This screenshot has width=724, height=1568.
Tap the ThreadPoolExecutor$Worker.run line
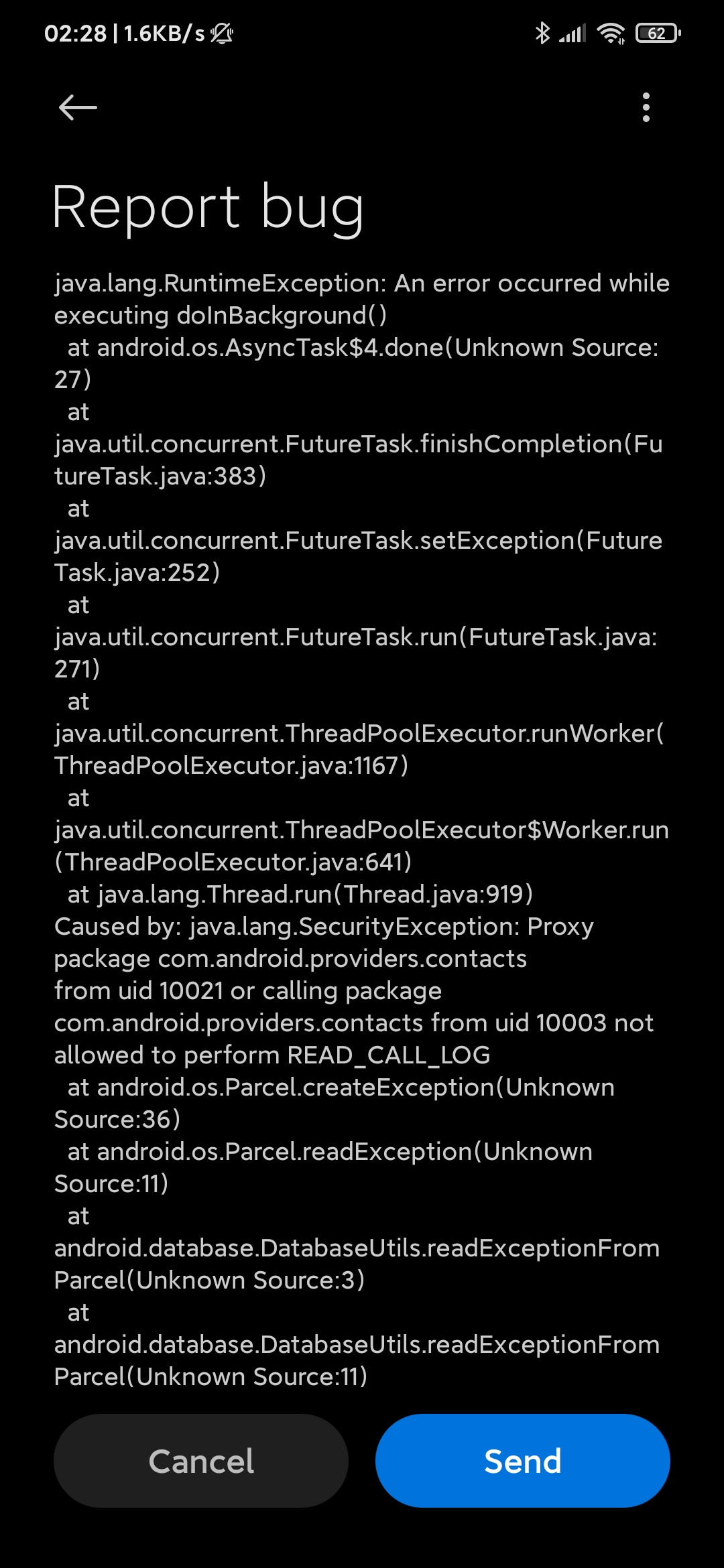(x=362, y=846)
